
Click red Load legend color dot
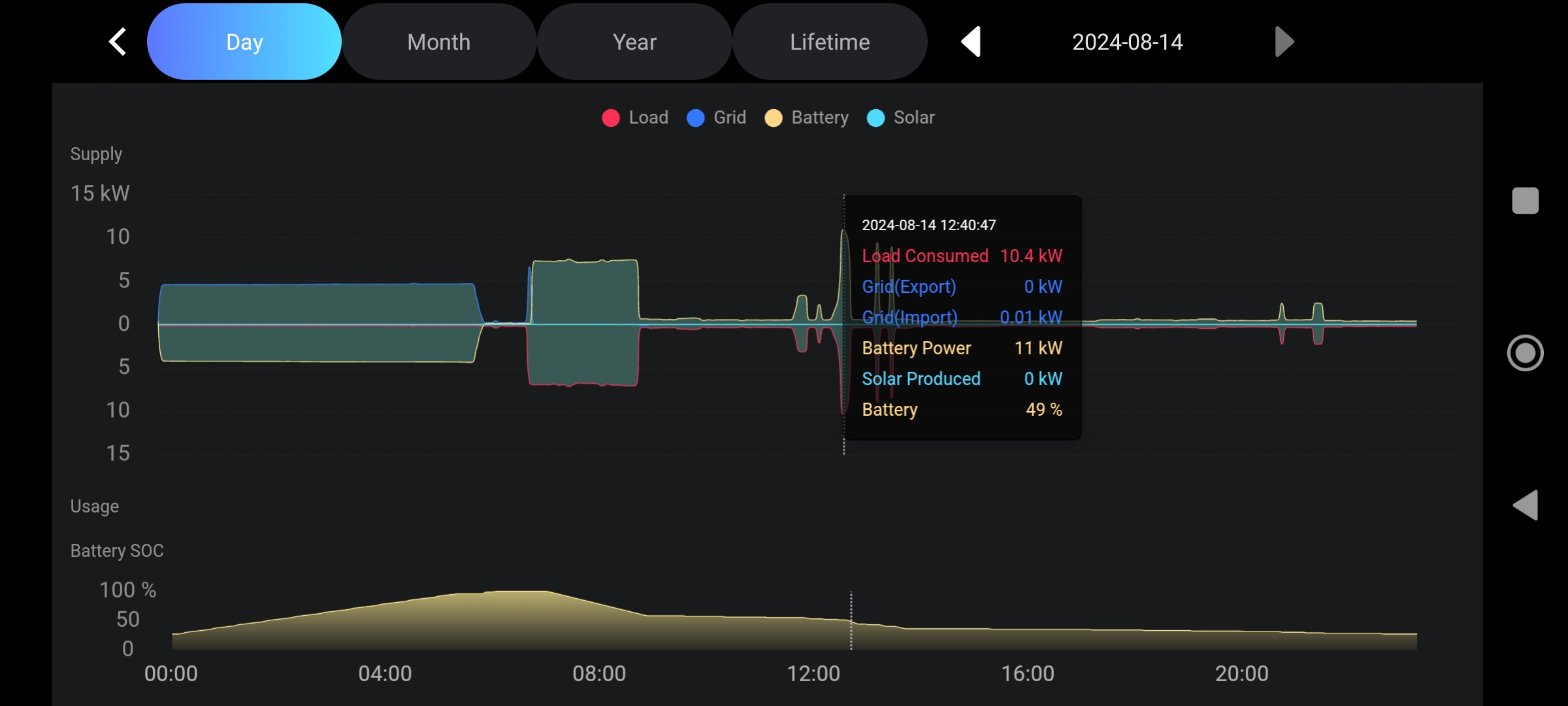point(611,118)
